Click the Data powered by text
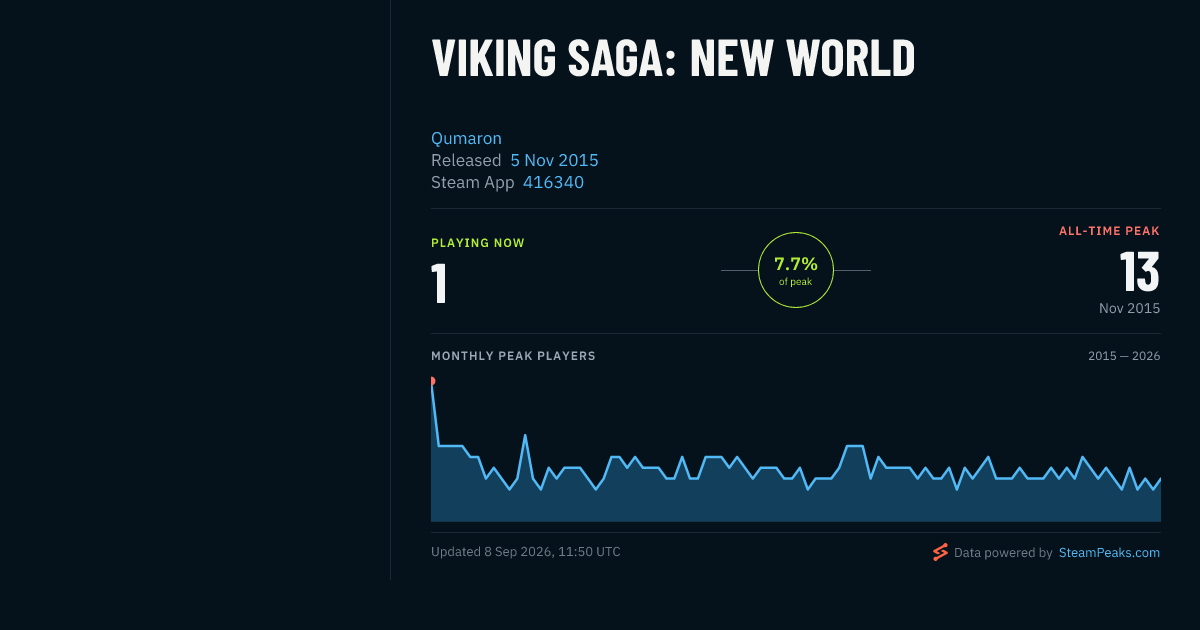Viewport: 1200px width, 630px height. pyautogui.click(x=1003, y=552)
